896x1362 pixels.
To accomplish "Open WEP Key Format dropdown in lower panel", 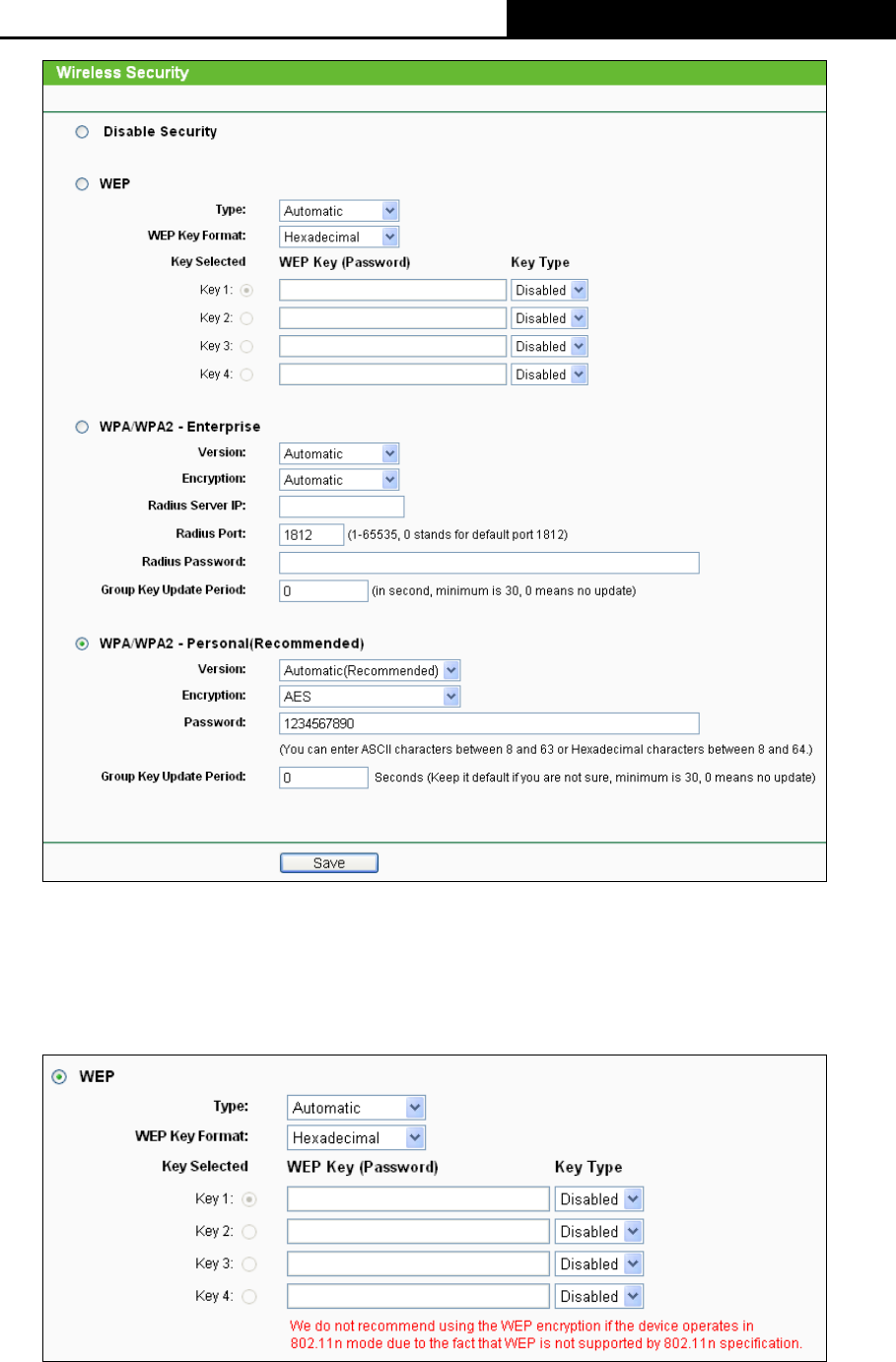I will coord(356,1137).
